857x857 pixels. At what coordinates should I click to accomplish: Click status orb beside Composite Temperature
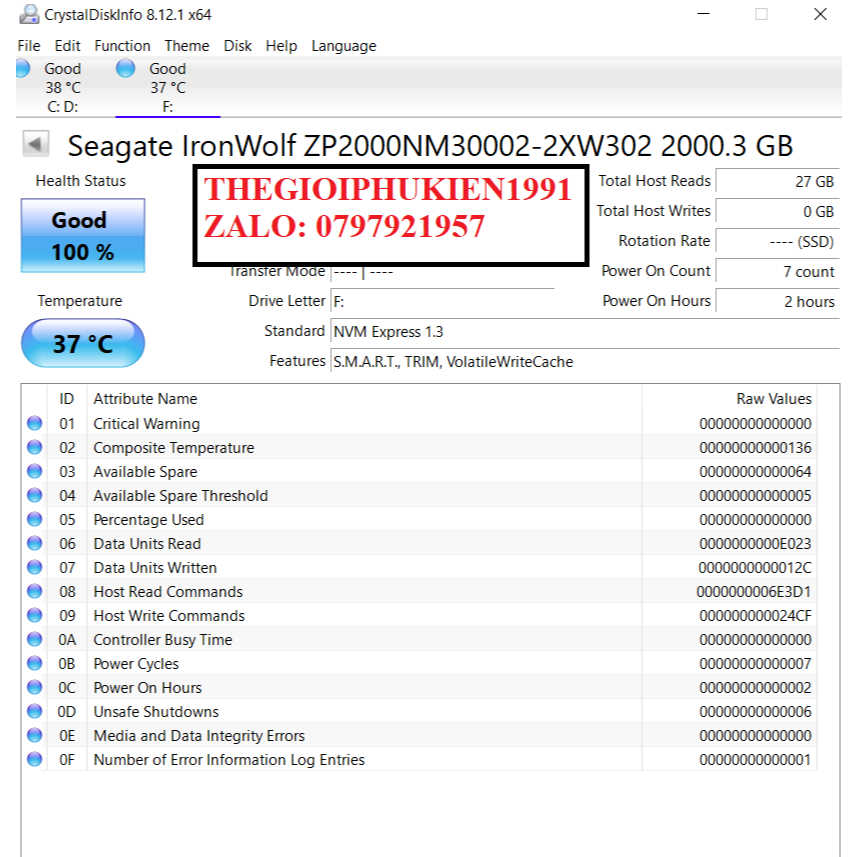pyautogui.click(x=35, y=448)
